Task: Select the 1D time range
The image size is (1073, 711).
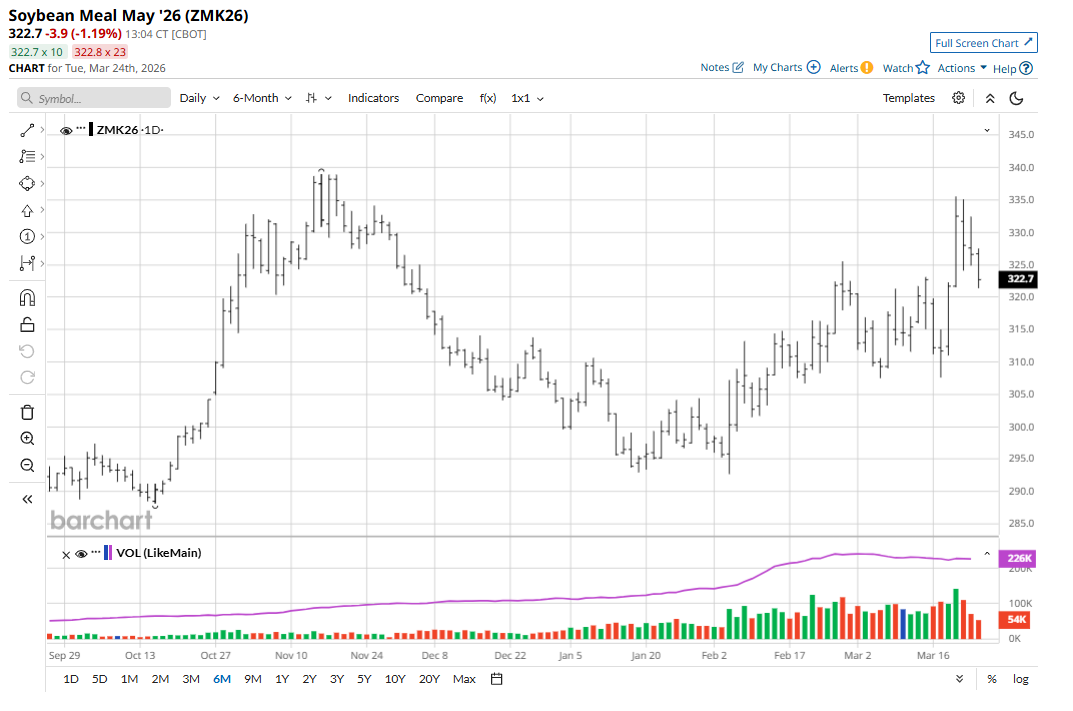Action: click(x=70, y=680)
